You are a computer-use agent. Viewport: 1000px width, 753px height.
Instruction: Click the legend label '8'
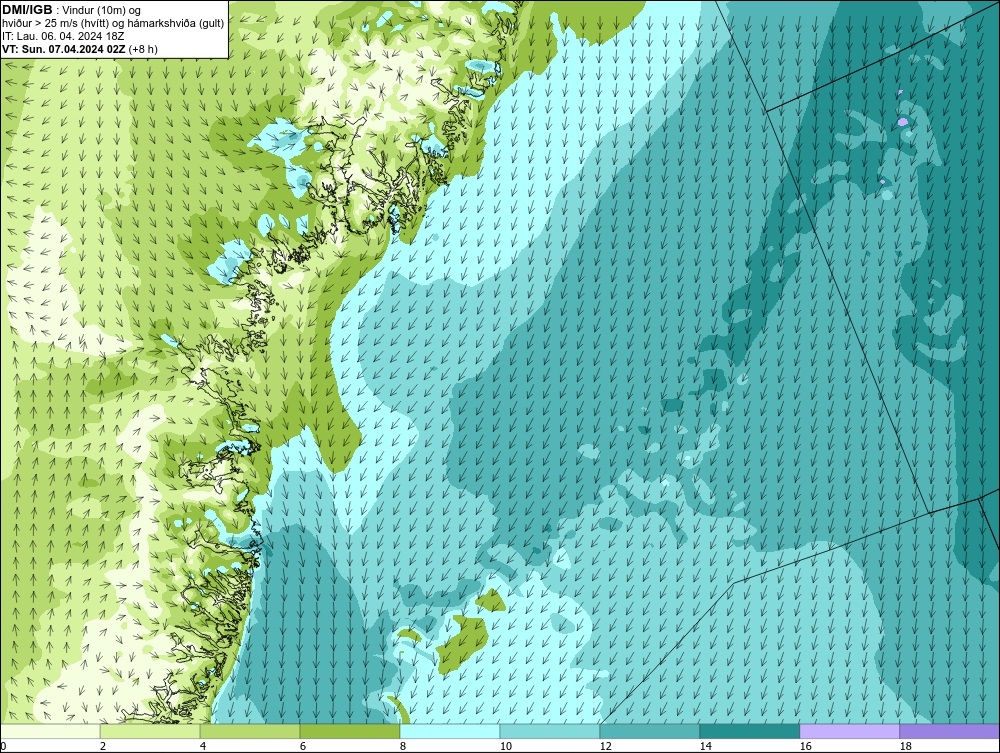[x=402, y=746]
